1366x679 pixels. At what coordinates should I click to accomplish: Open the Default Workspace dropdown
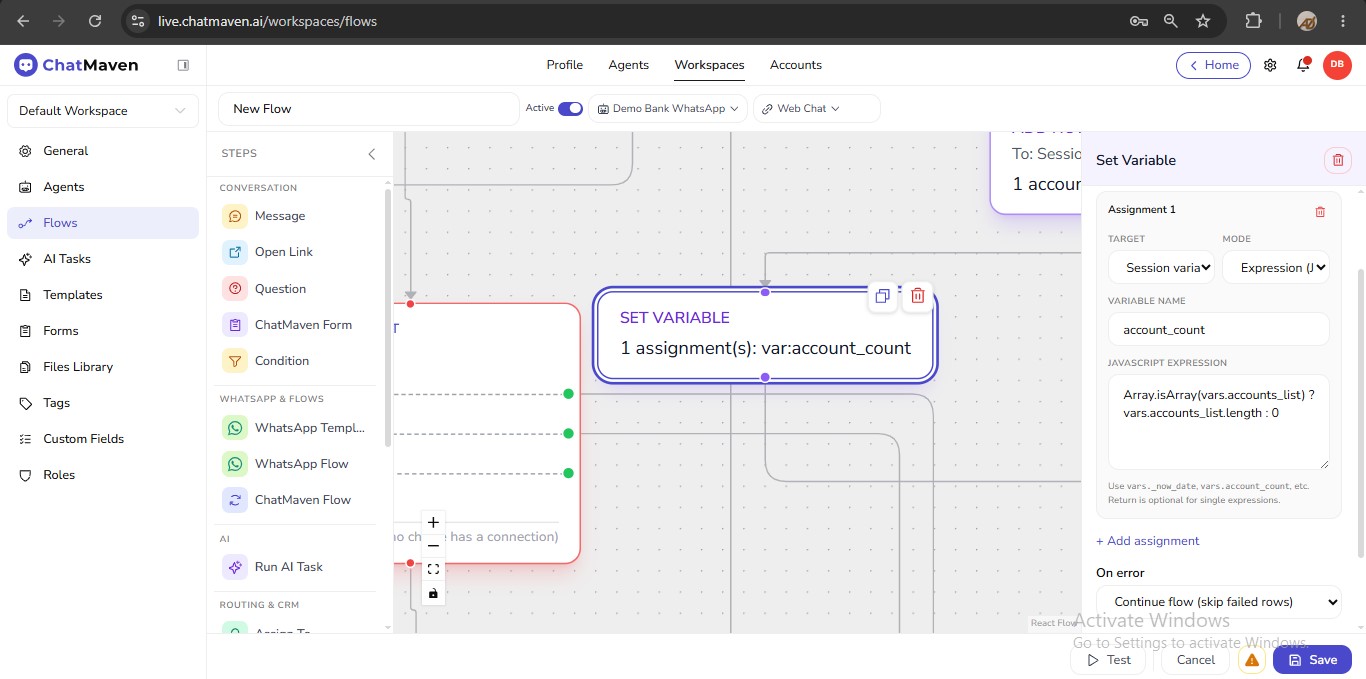(102, 111)
